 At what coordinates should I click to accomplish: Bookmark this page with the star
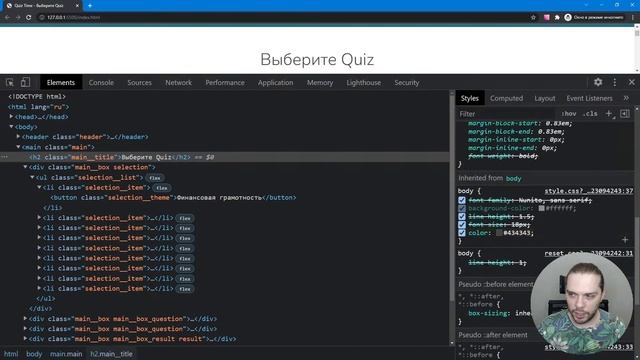pos(533,18)
